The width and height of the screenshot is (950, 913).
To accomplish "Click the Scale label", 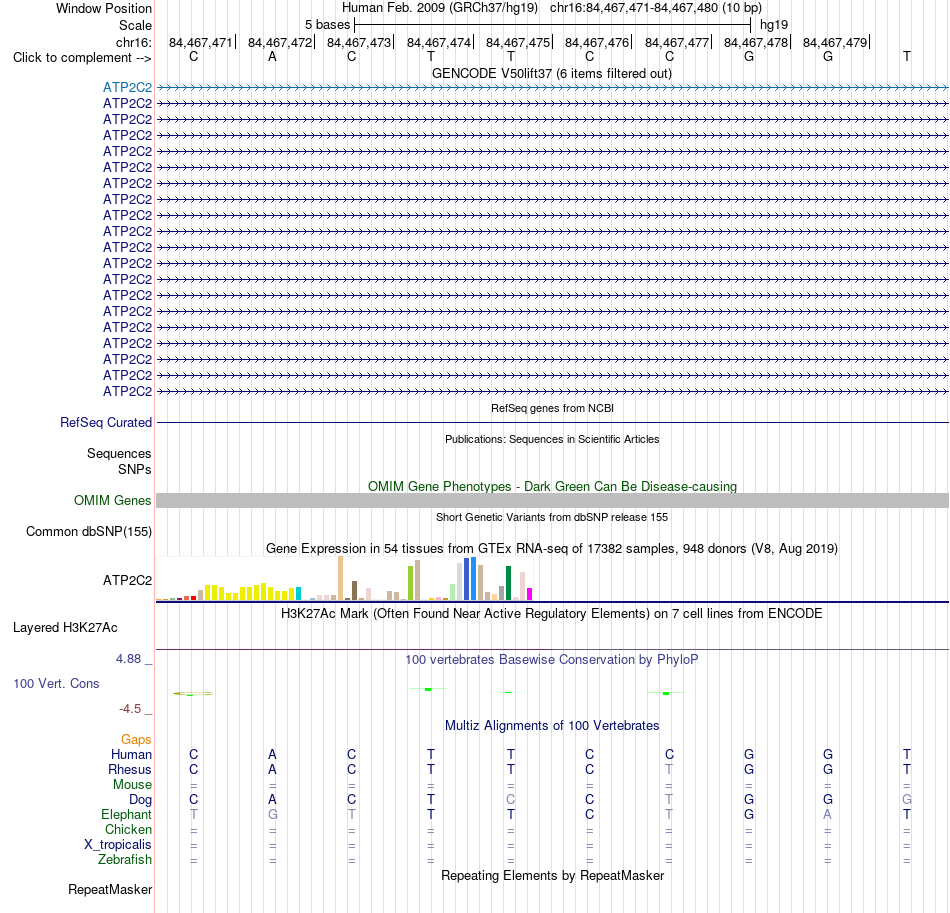I will [136, 25].
